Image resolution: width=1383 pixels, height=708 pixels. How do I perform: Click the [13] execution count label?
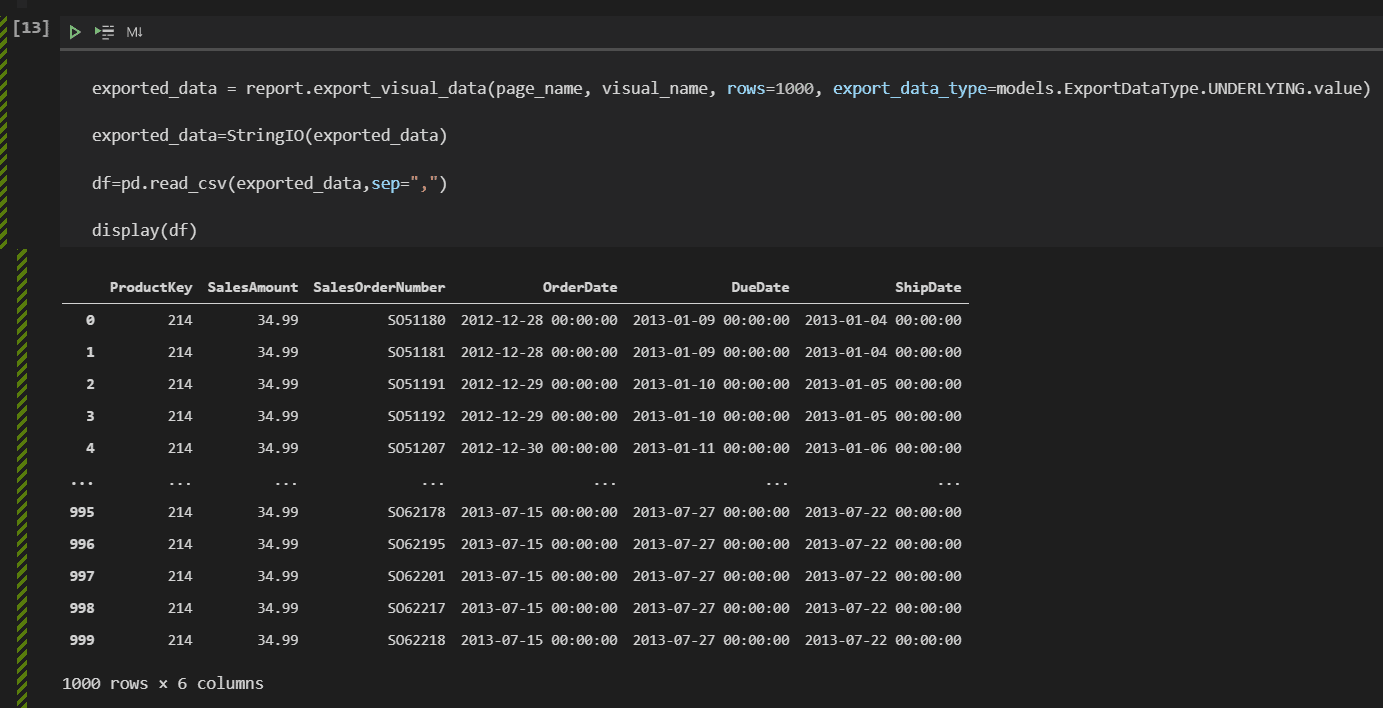(31, 27)
